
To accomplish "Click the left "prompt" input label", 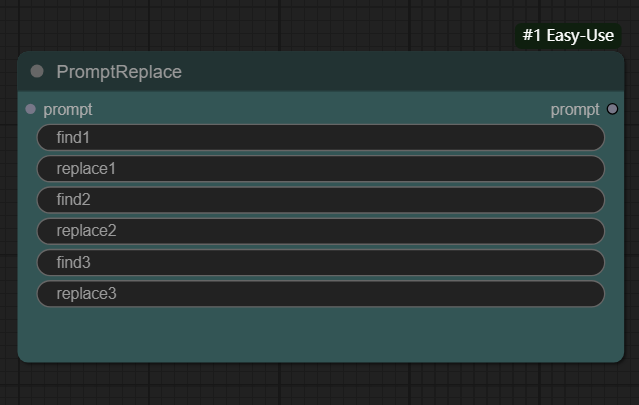I will (68, 110).
